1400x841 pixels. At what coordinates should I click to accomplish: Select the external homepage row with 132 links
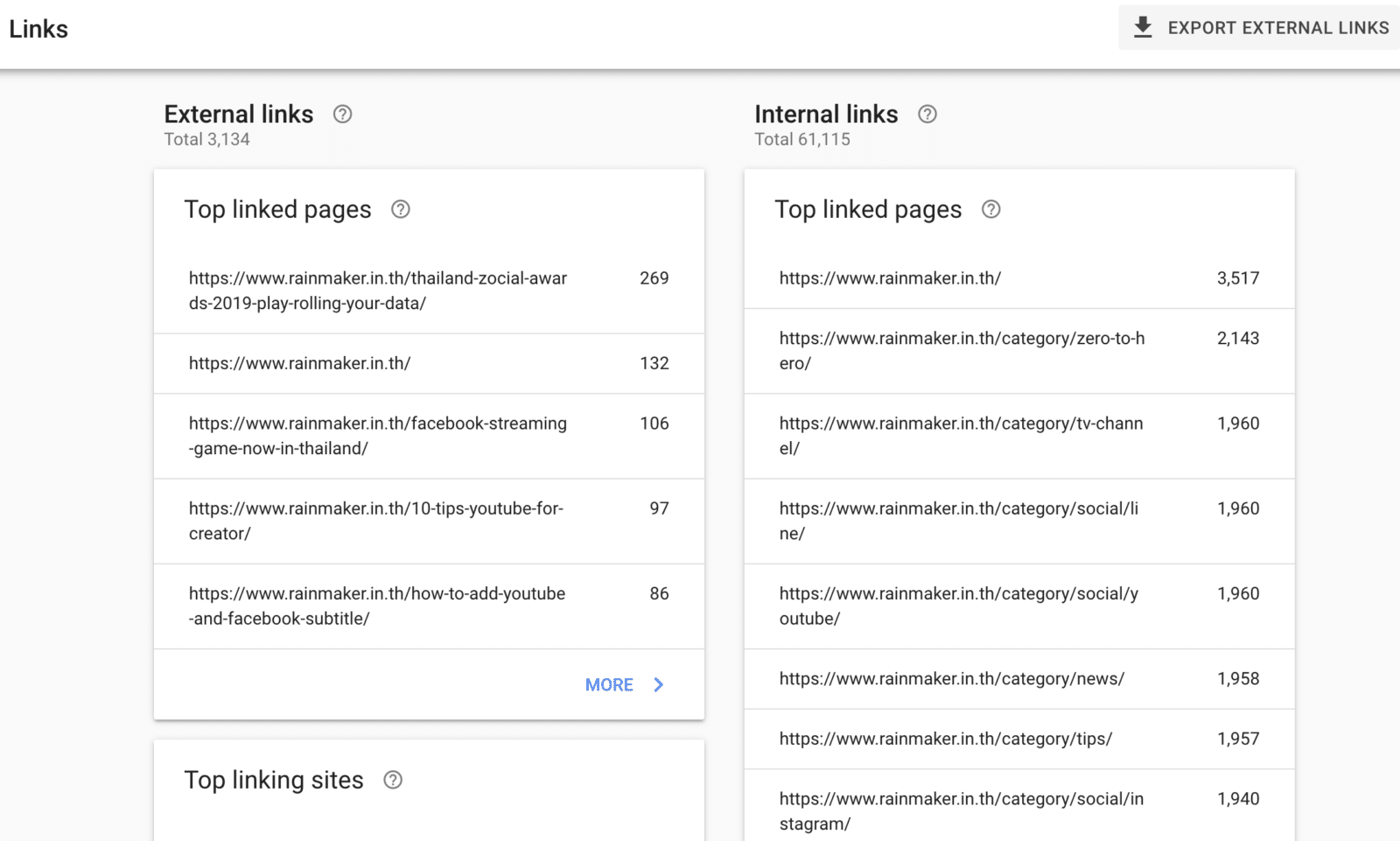(429, 363)
